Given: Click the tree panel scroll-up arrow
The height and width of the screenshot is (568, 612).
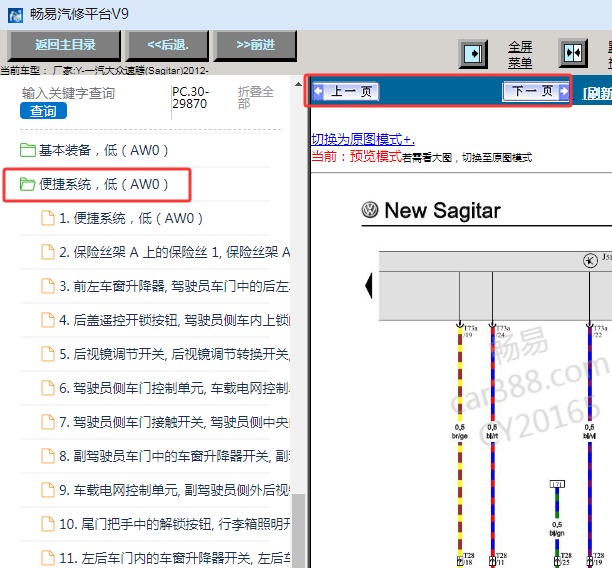Looking at the screenshot, I should click(x=299, y=84).
